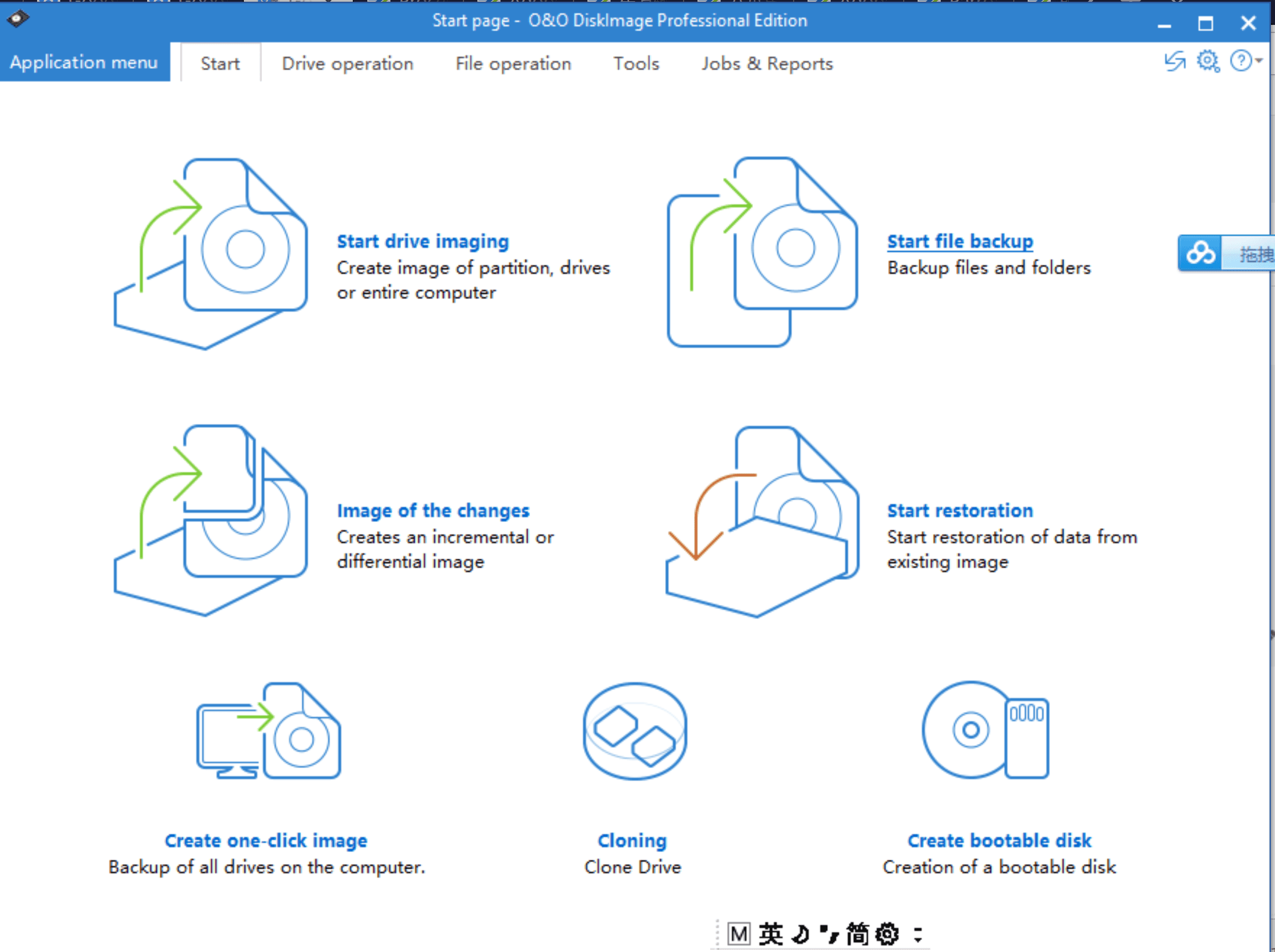Click 'Backup files and folders' description text

tap(989, 268)
